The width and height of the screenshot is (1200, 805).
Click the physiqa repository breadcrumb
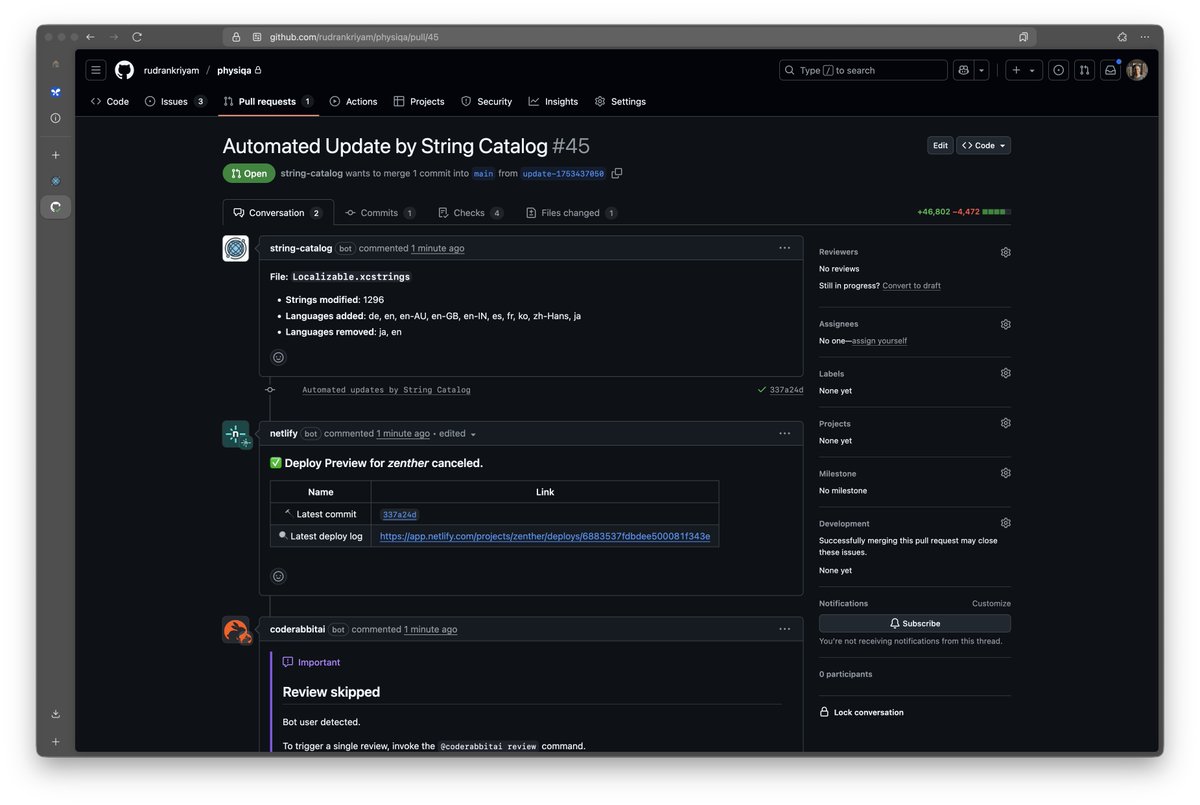(x=233, y=71)
